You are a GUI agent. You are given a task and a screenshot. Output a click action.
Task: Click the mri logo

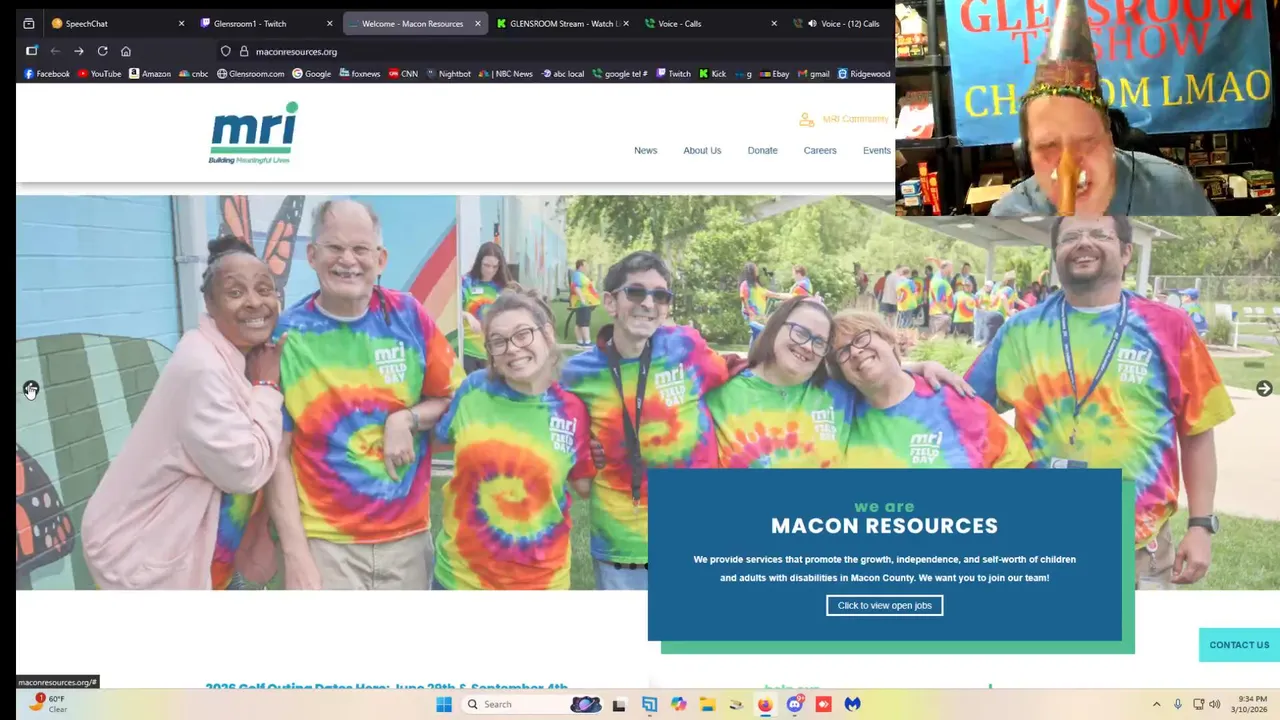pos(253,133)
